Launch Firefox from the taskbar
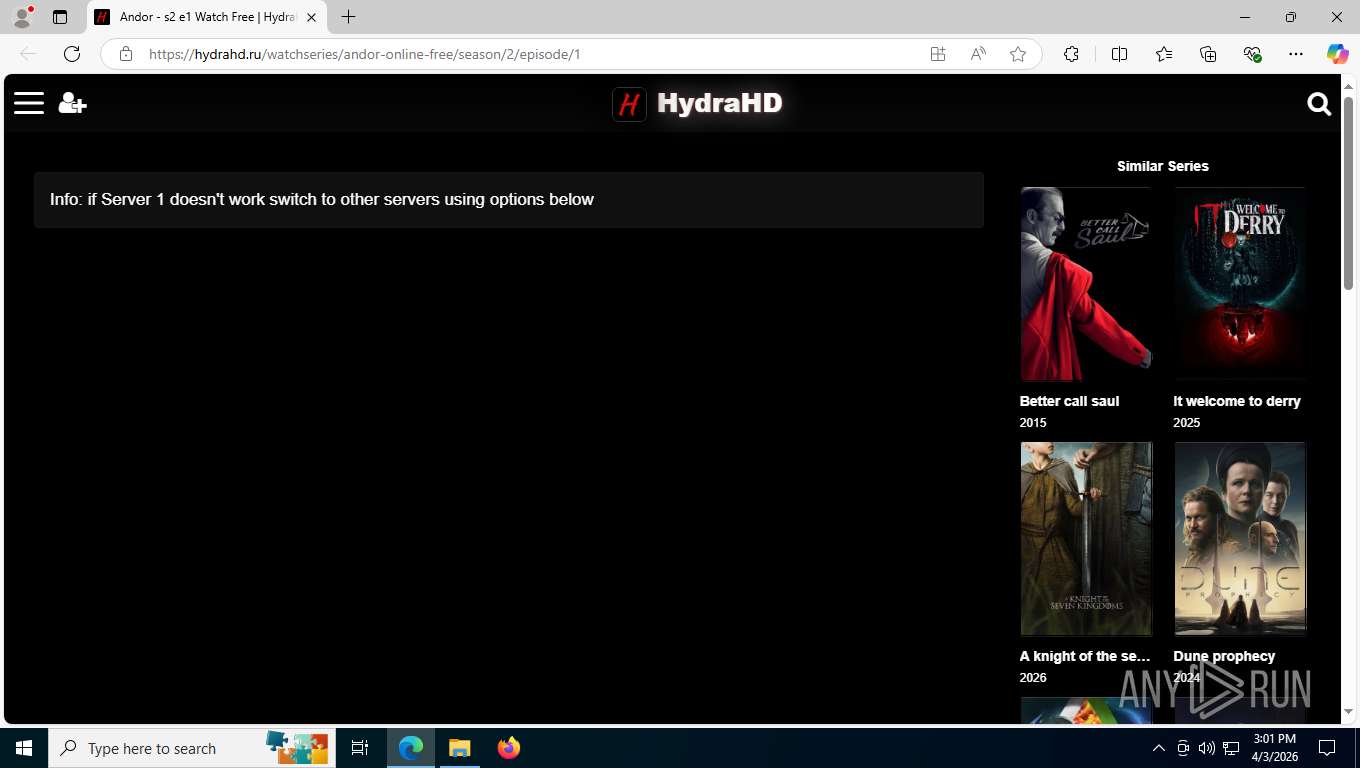The image size is (1360, 768). [x=508, y=748]
